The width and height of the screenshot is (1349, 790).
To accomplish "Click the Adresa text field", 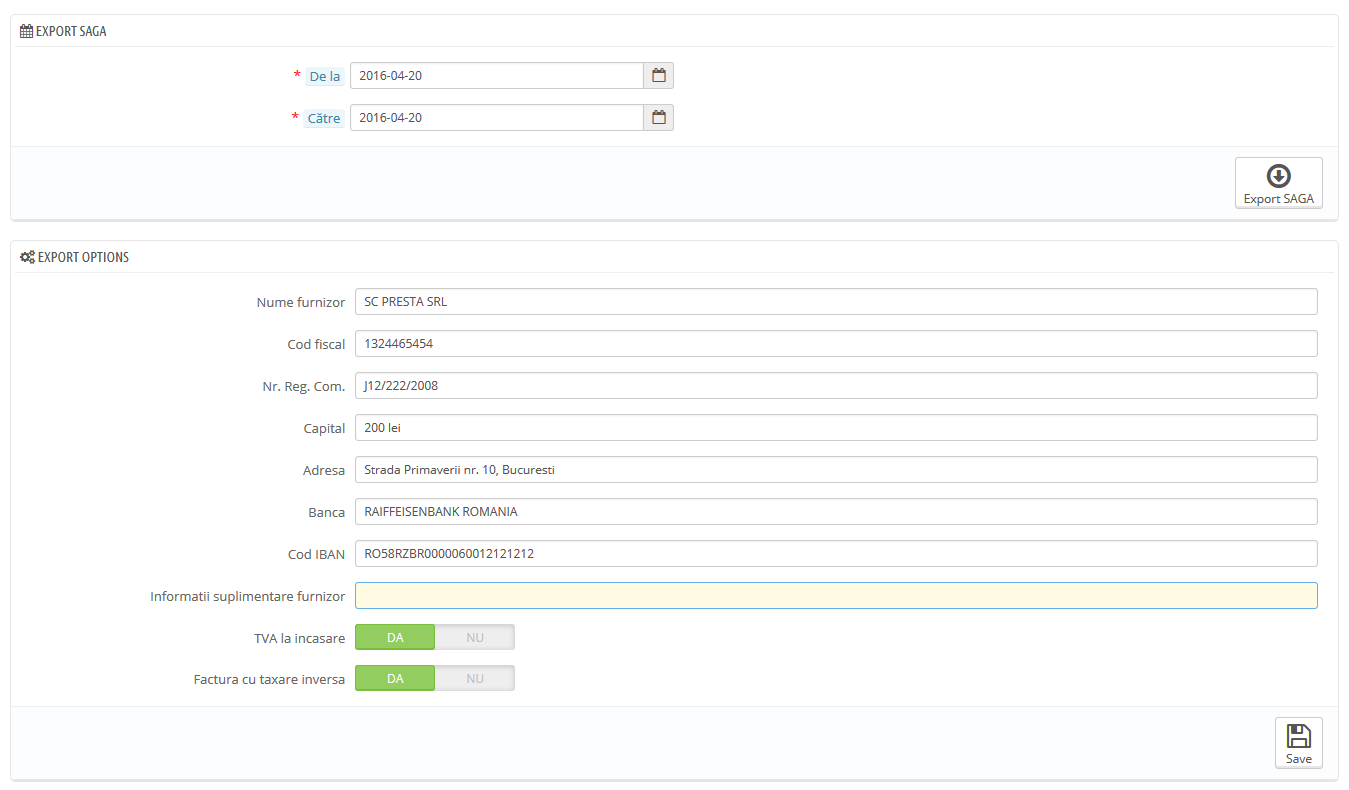I will (x=836, y=470).
